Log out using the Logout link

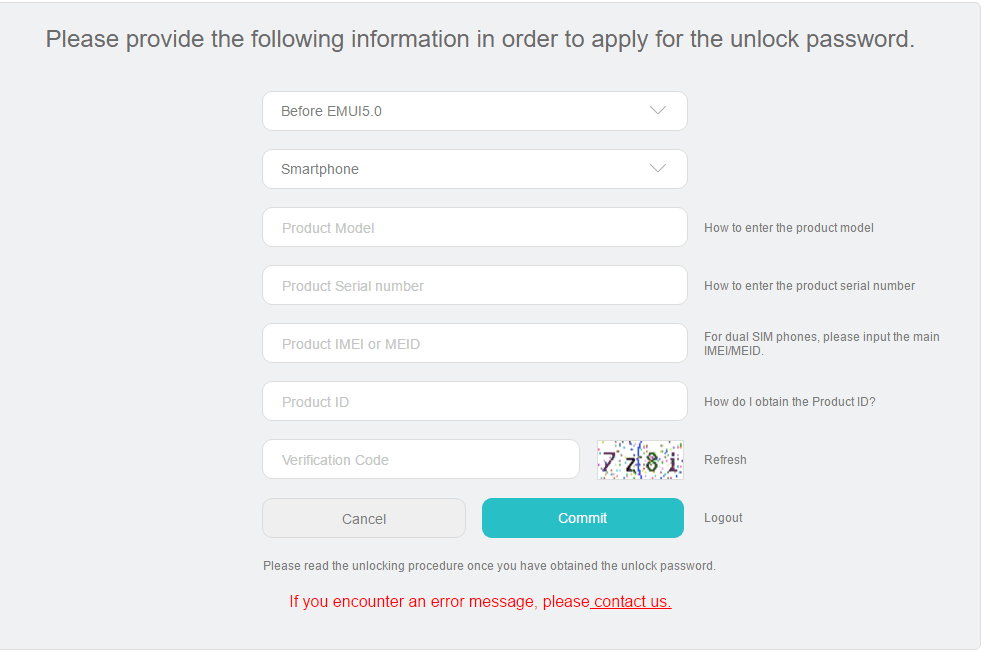[x=723, y=518]
